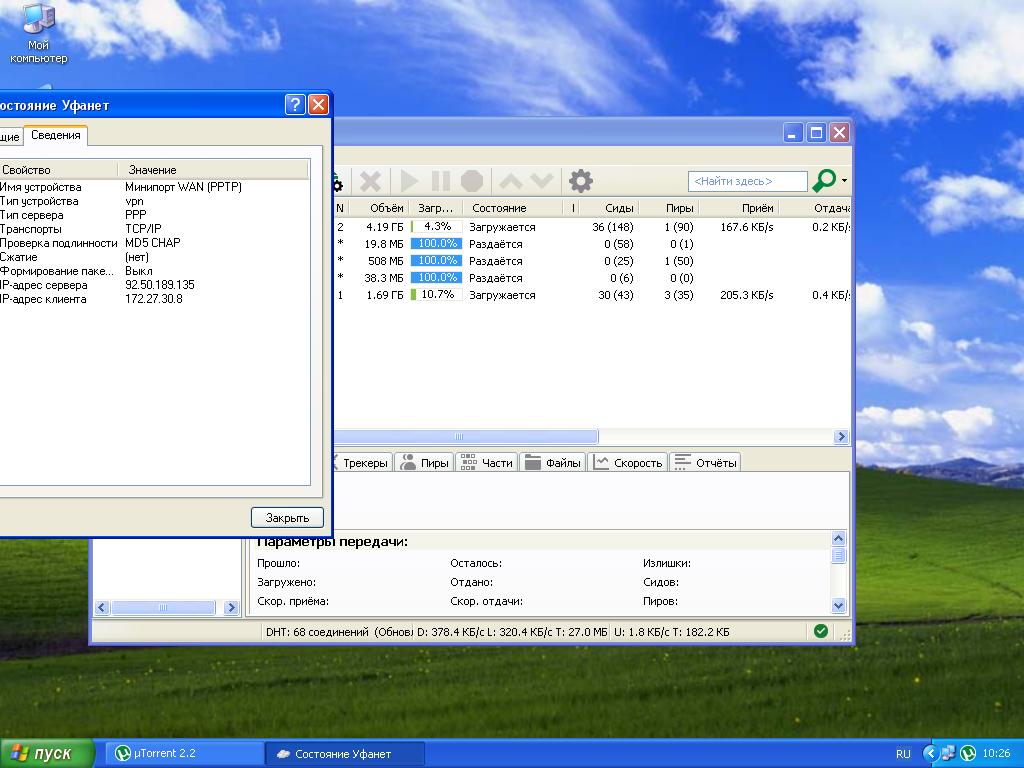The image size is (1024, 768).
Task: Open the Файлы tab
Action: [552, 462]
